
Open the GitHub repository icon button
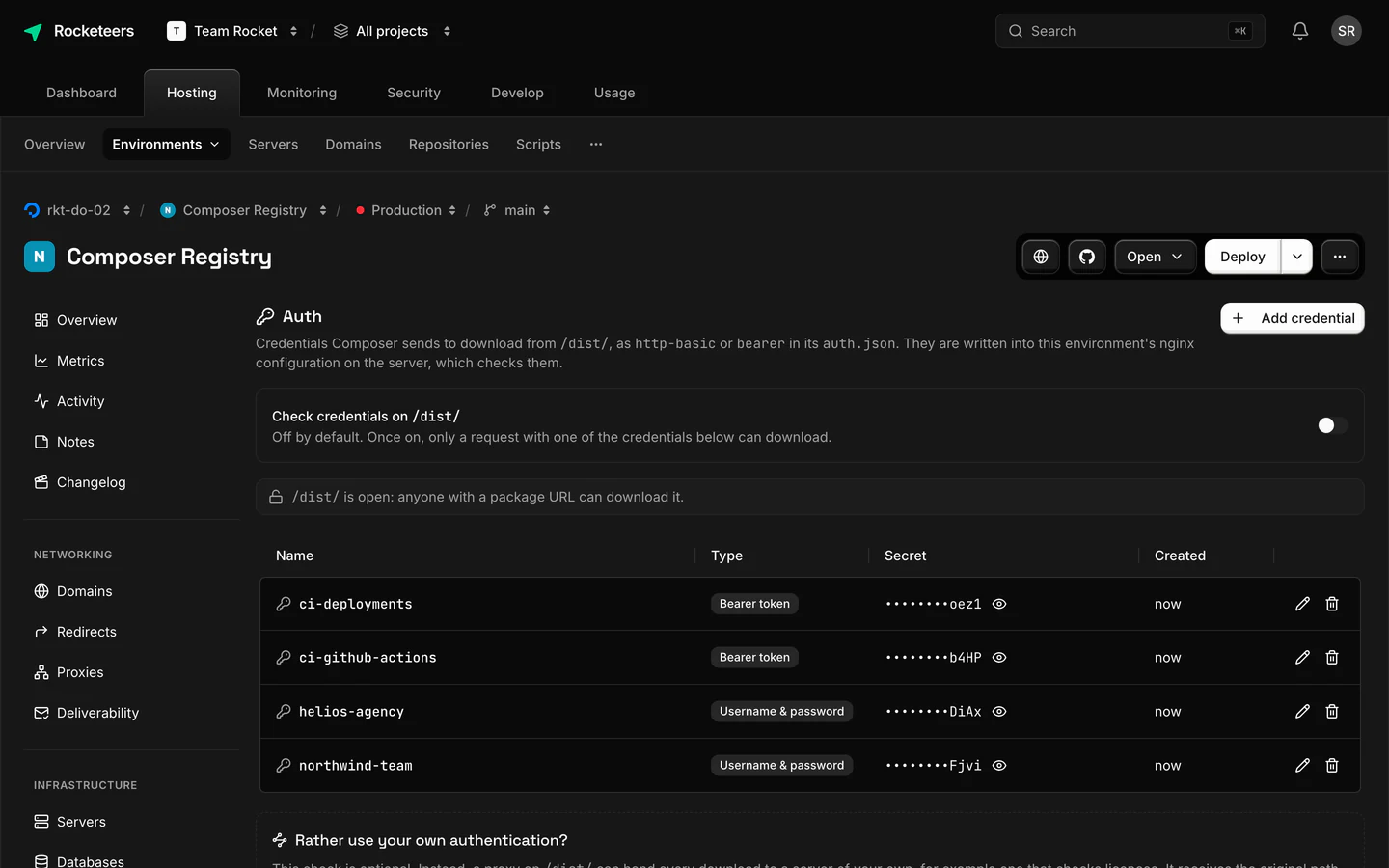coord(1087,257)
